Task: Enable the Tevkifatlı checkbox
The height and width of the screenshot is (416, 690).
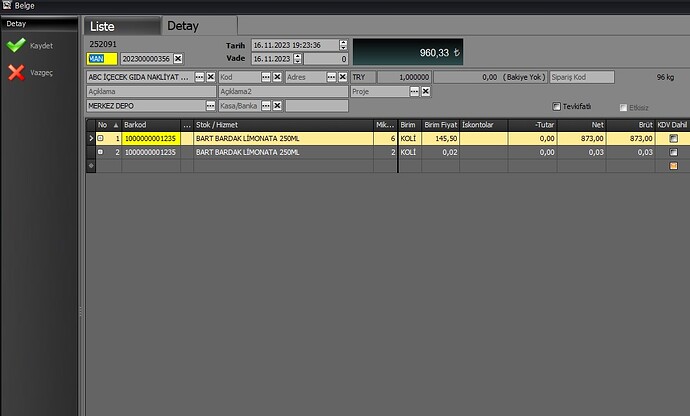Action: point(557,107)
